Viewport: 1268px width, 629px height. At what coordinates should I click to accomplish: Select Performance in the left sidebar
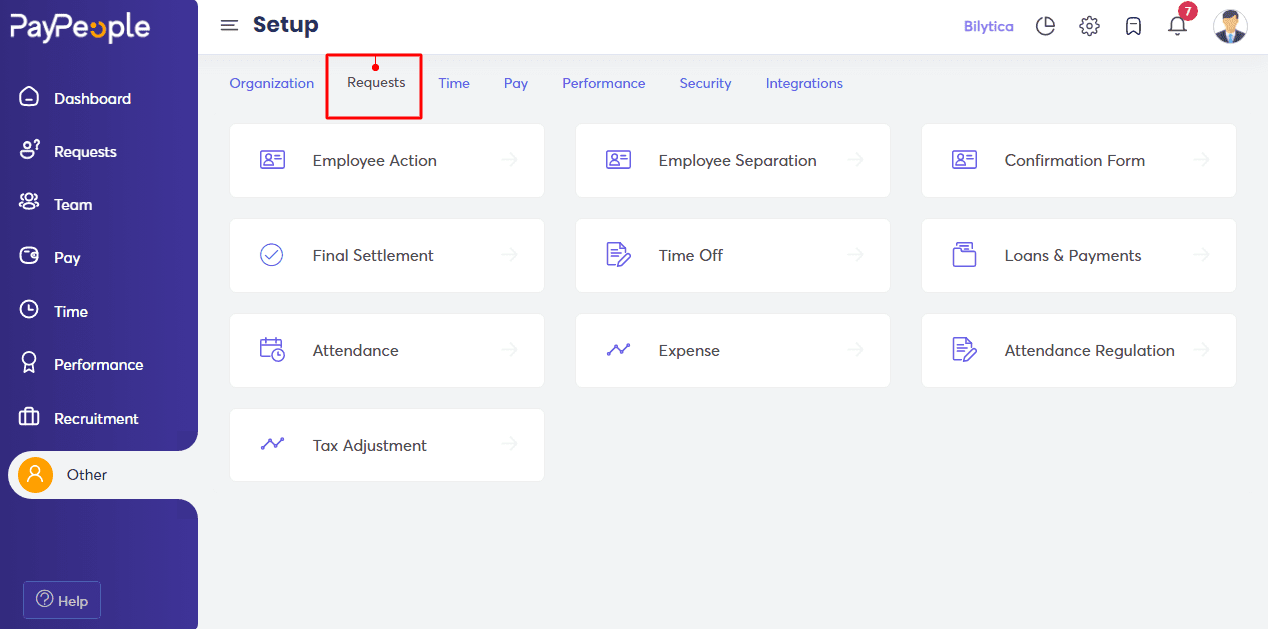[99, 364]
